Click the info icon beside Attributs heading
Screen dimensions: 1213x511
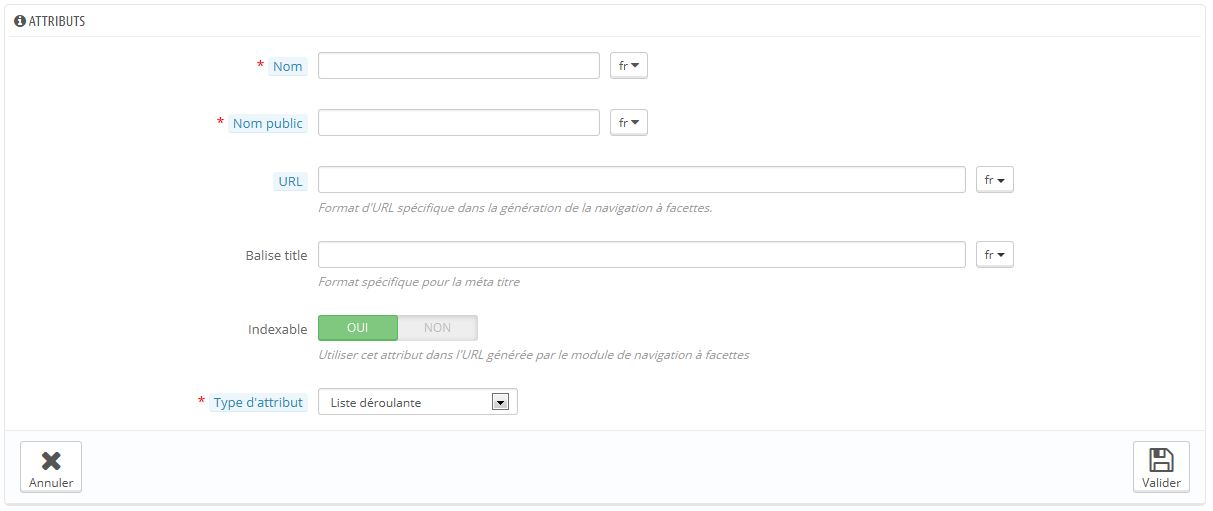20,21
